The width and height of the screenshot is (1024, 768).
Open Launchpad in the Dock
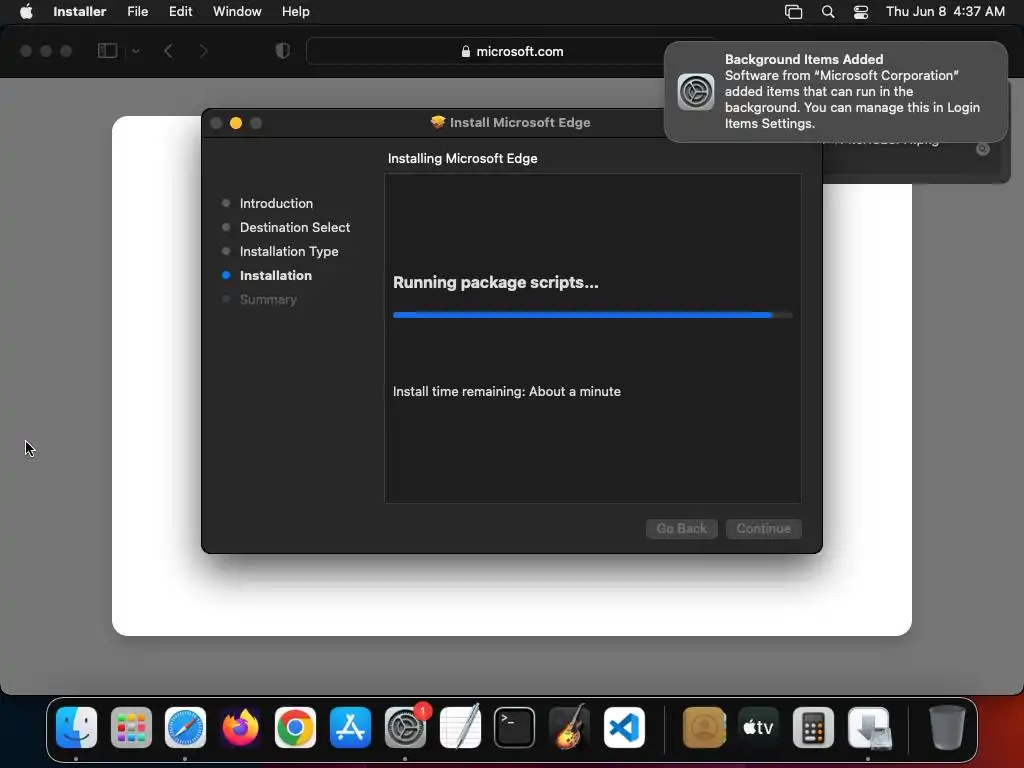pos(131,728)
